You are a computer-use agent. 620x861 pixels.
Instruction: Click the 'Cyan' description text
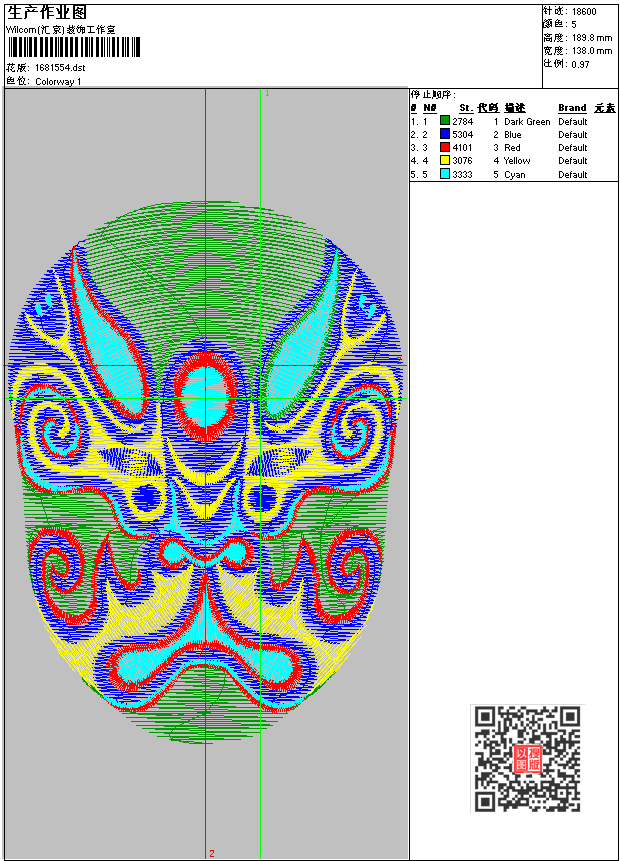pos(515,175)
